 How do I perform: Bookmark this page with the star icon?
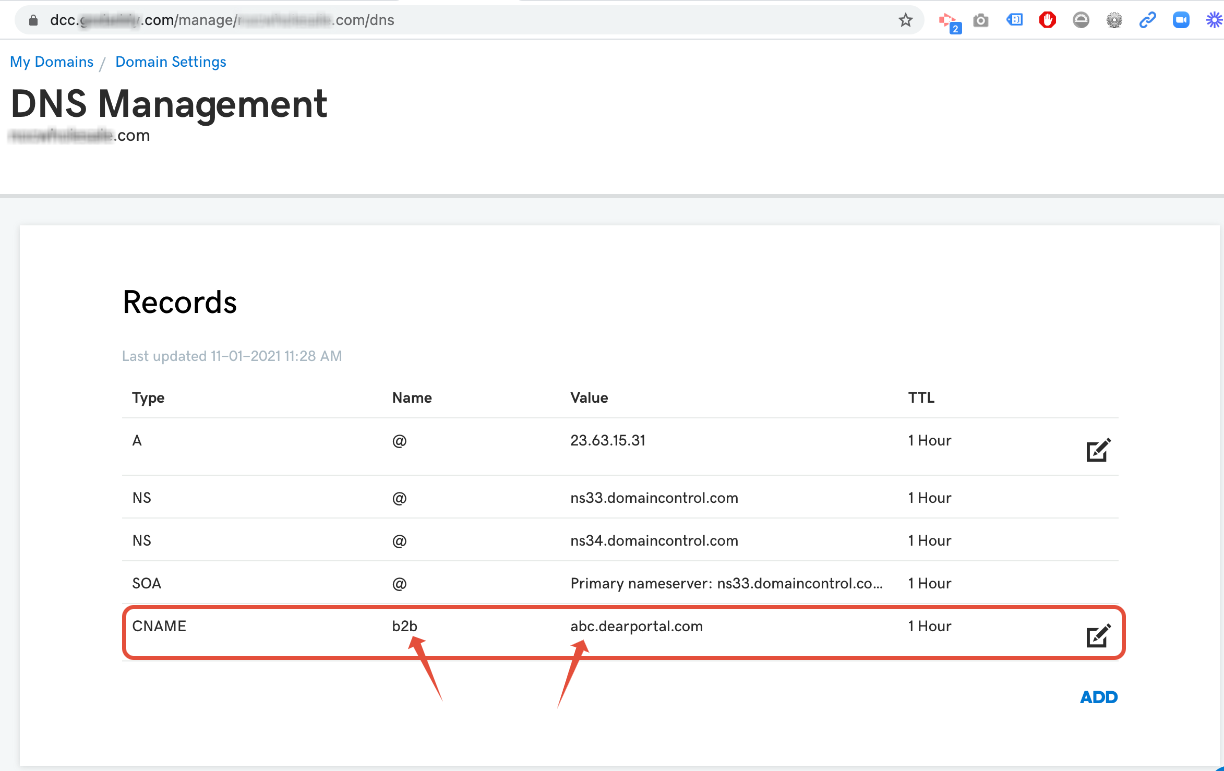tap(905, 20)
